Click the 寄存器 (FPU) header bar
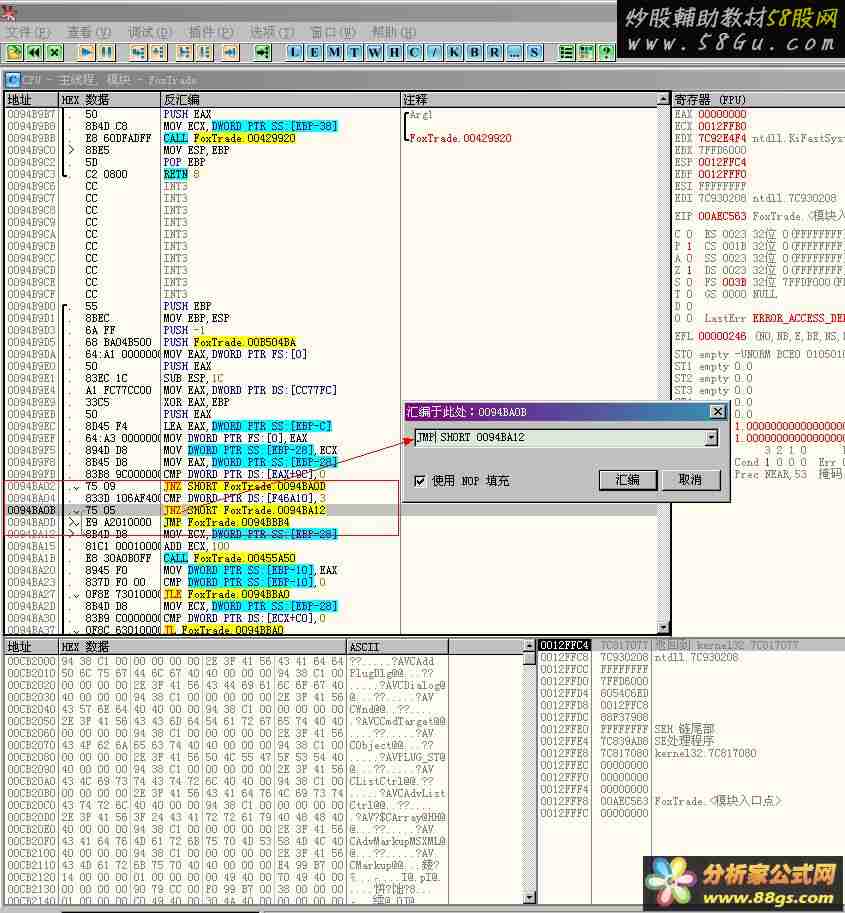Screen dimensions: 845x913 pos(758,100)
